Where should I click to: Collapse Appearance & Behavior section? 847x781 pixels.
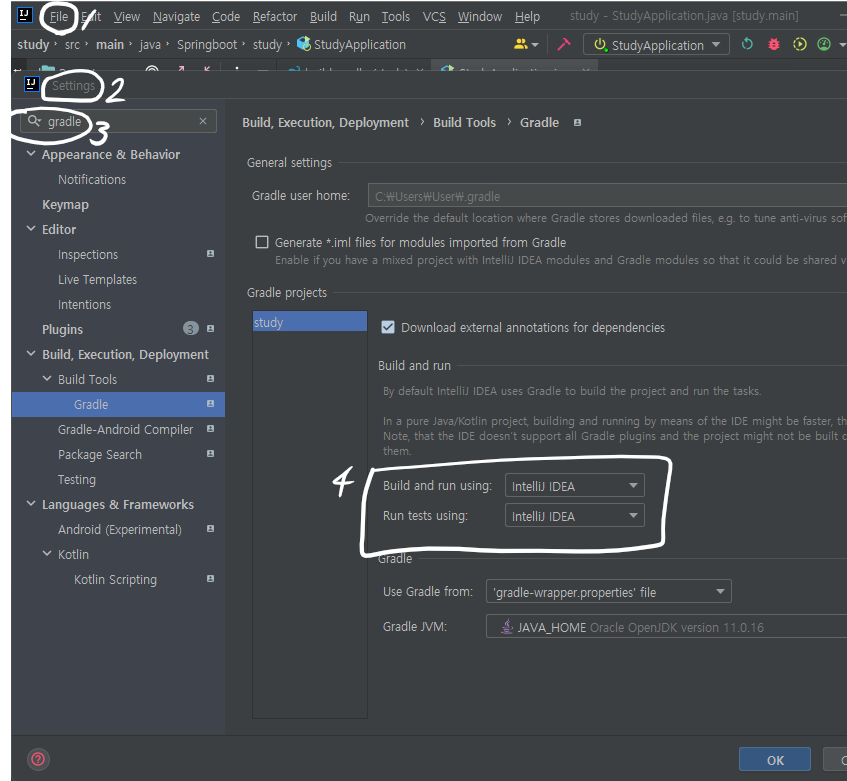pos(31,154)
